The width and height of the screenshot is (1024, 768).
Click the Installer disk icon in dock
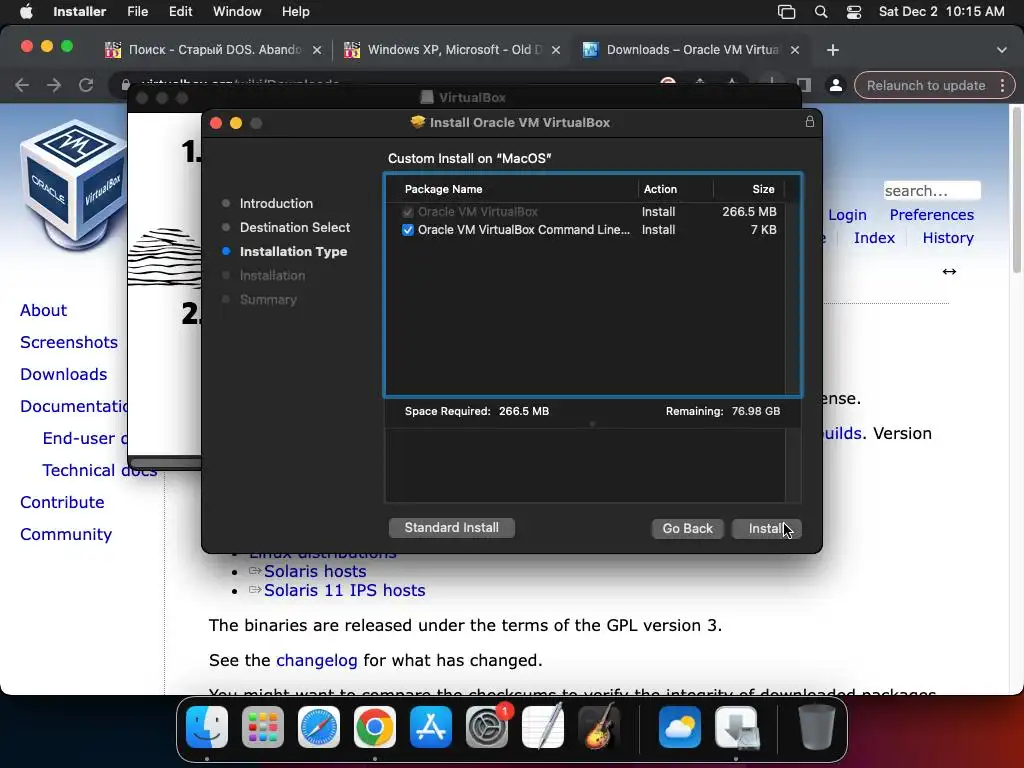pos(736,727)
